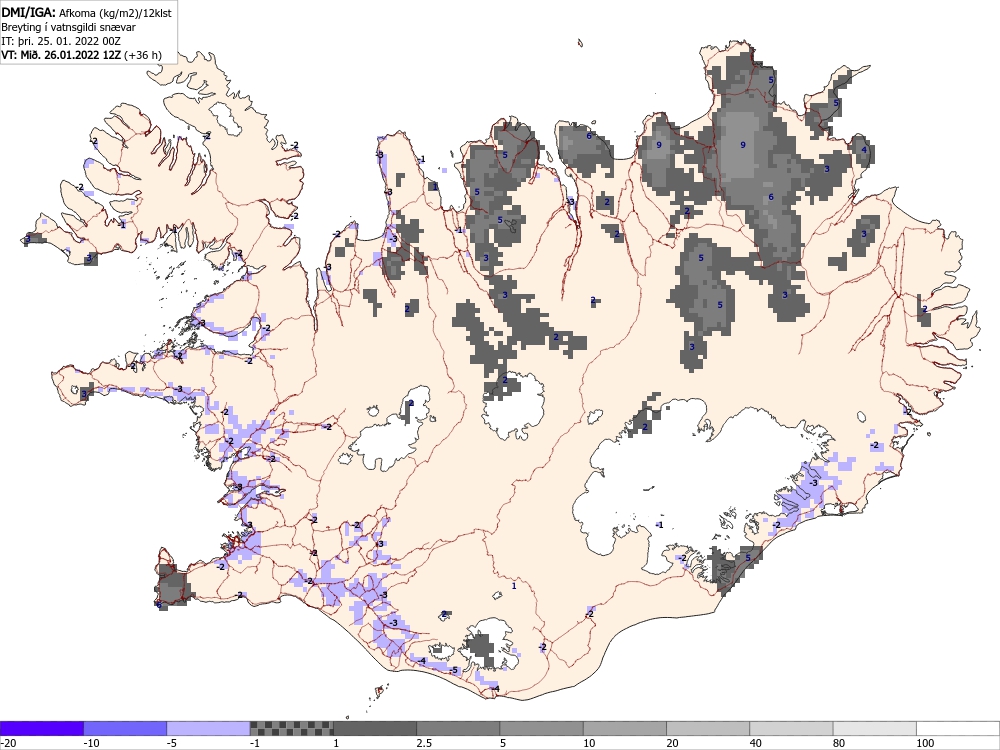Click the '2.5' legend scale label
1000x750 pixels.
(423, 743)
